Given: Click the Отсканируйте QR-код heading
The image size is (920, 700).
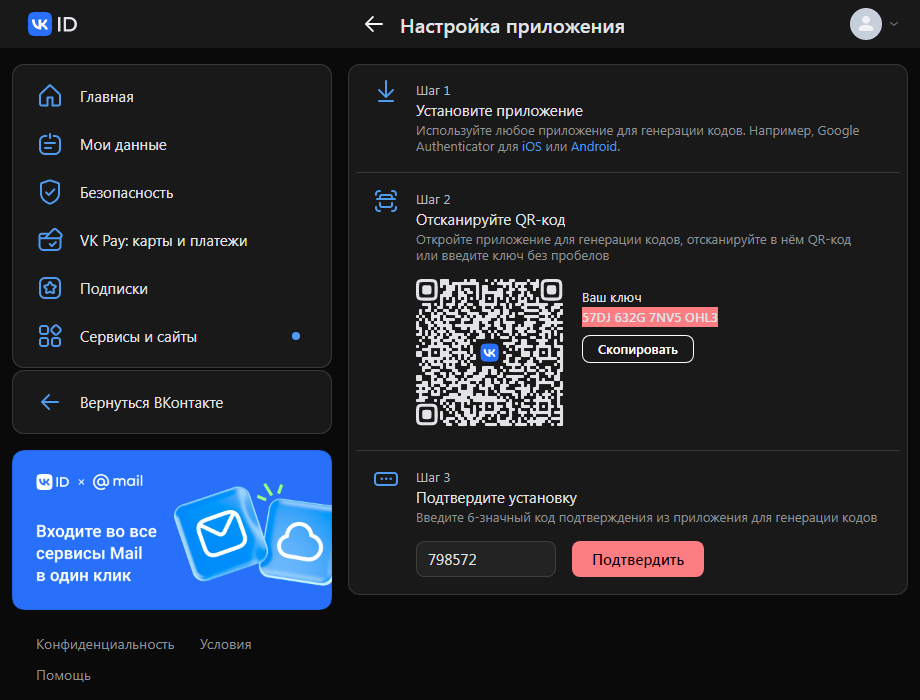Looking at the screenshot, I should [x=491, y=220].
